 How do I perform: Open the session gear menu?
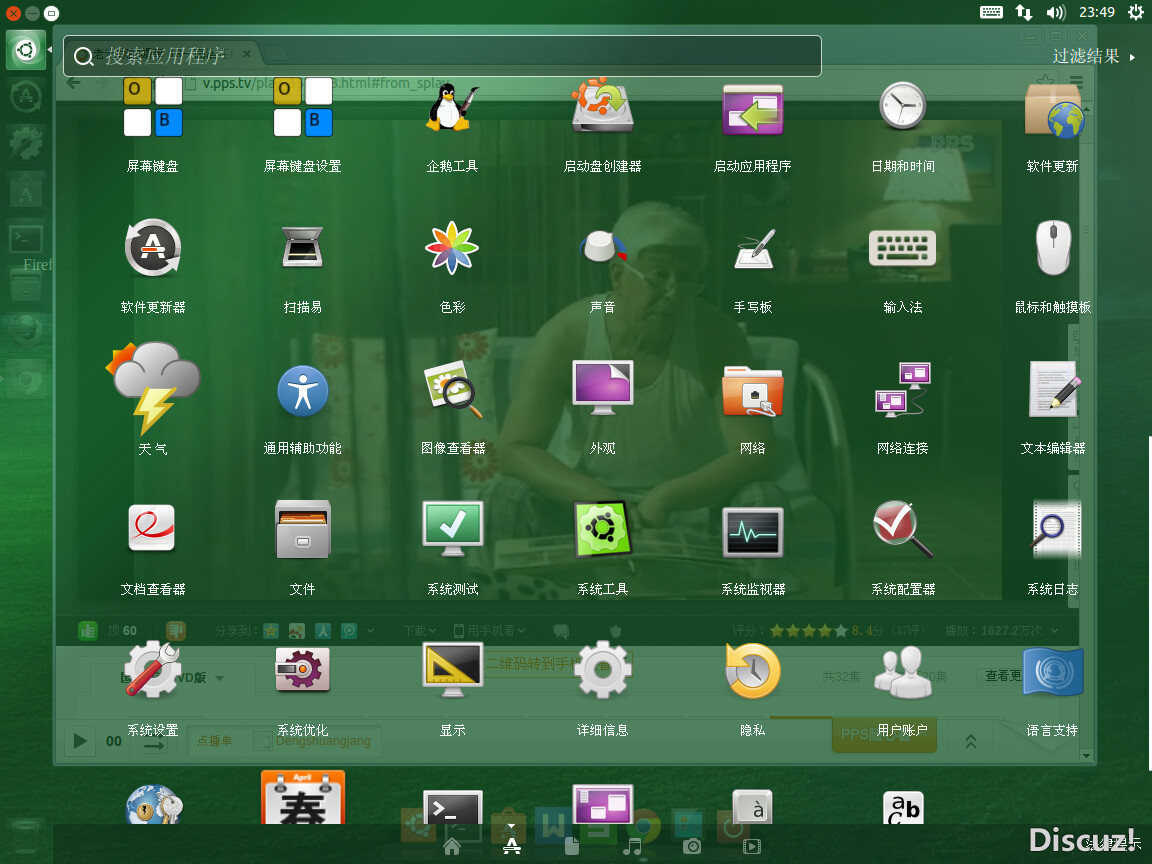(1135, 12)
